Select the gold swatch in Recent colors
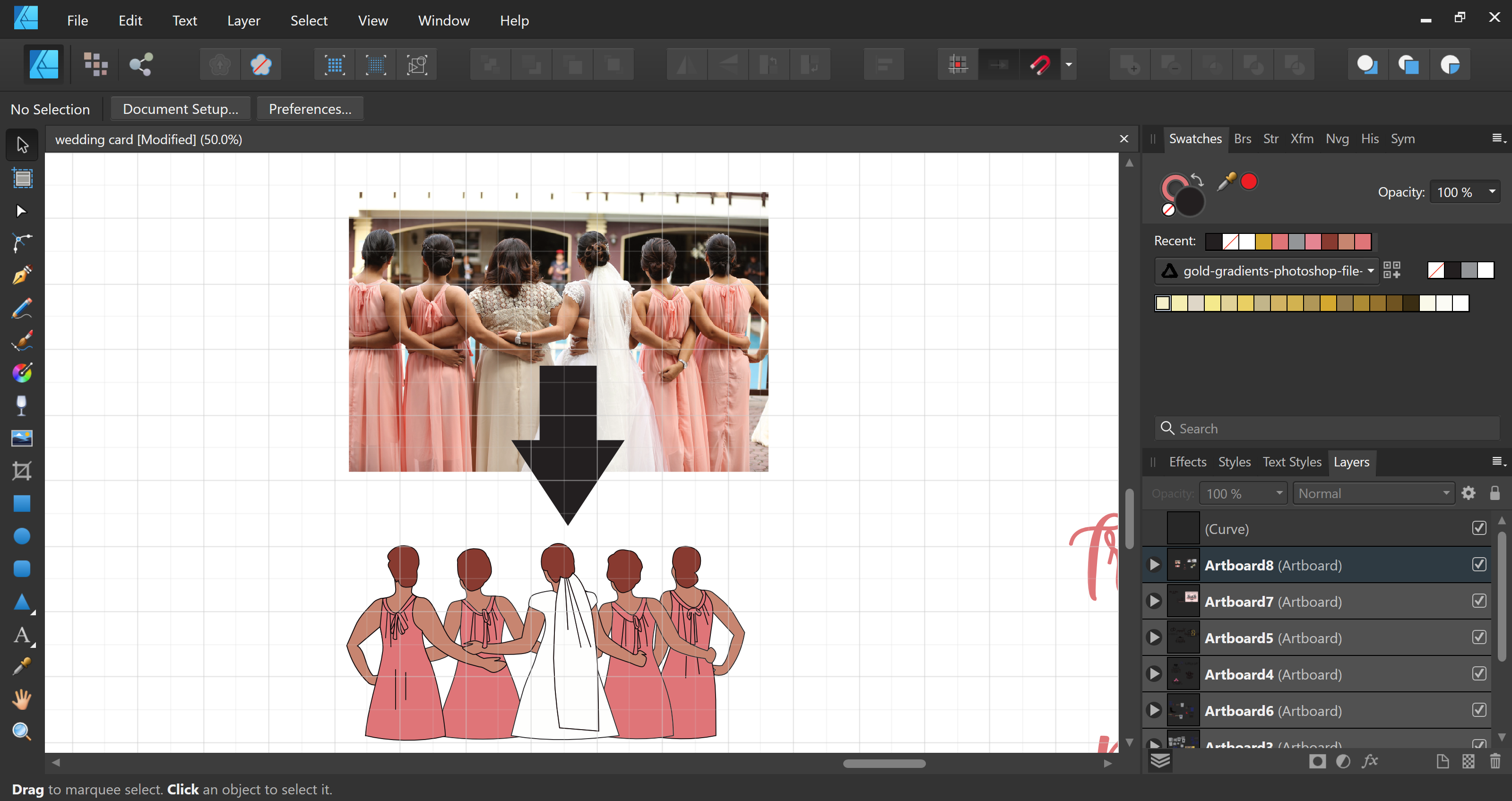 pos(1263,241)
